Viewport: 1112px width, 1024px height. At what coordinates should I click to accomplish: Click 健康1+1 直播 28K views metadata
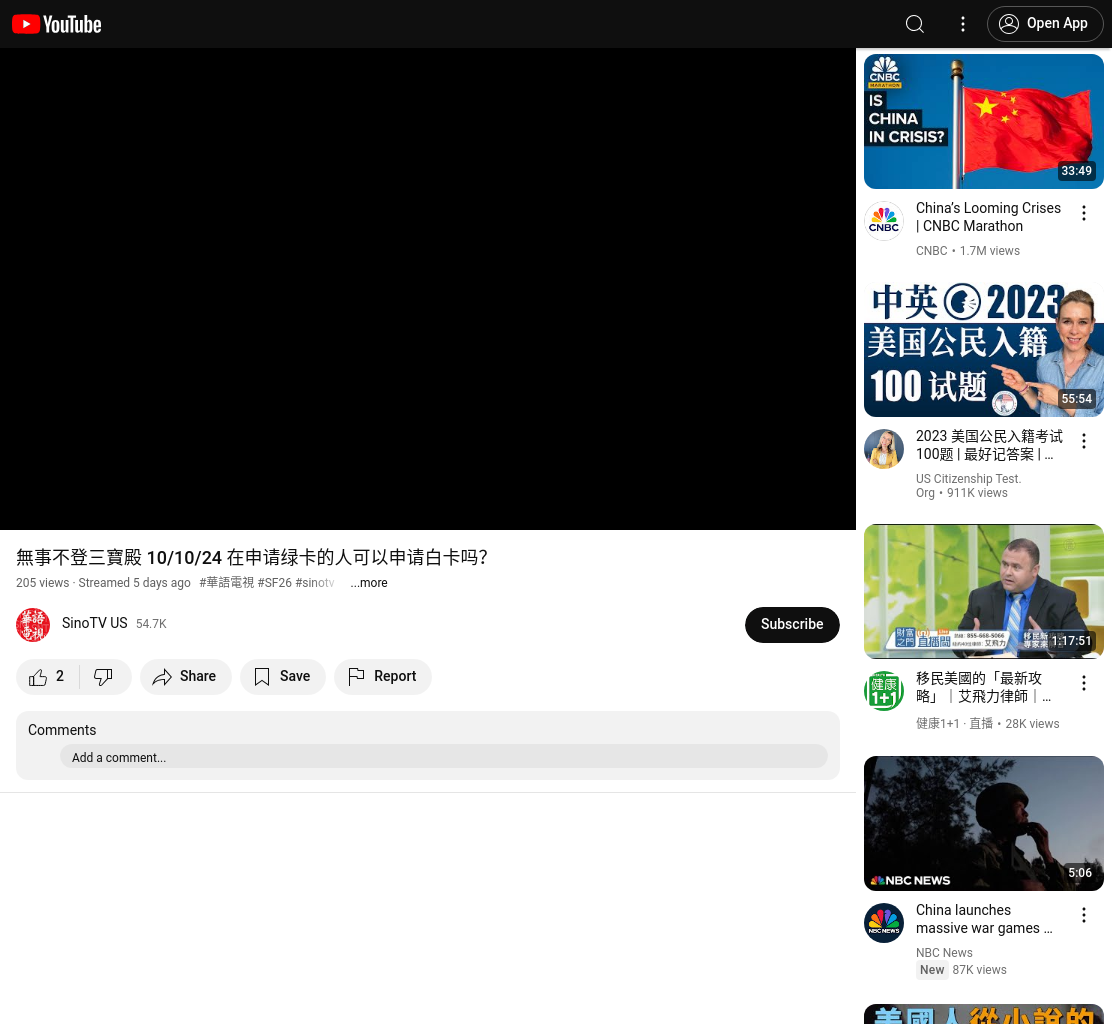[987, 723]
